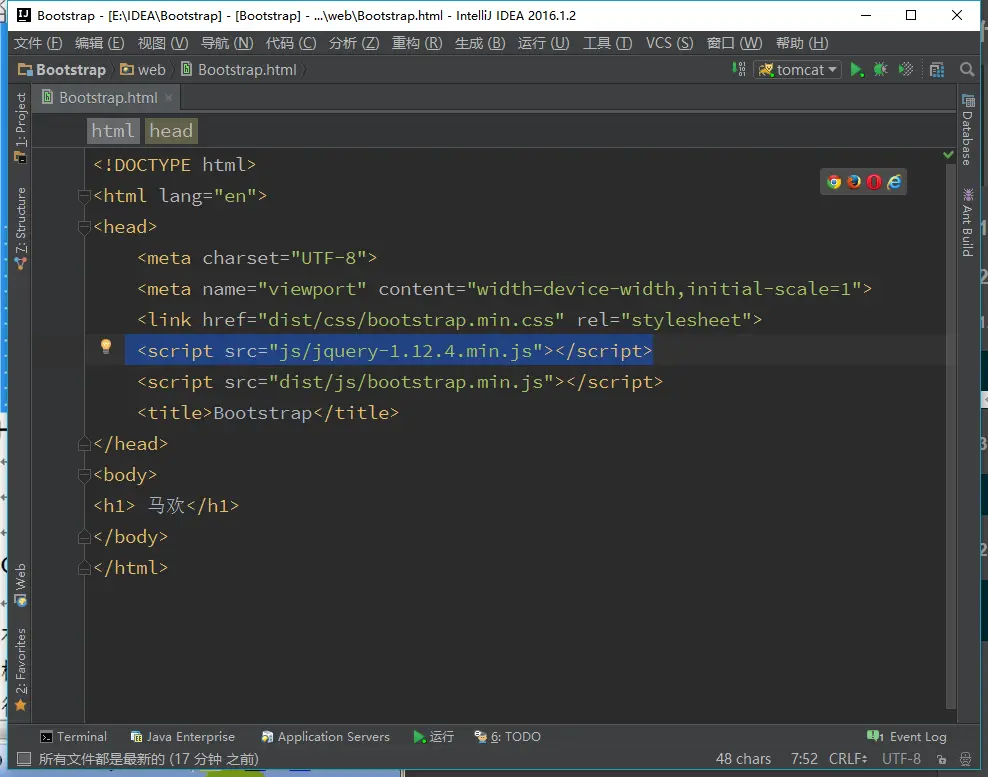Click cursor position 7:52 indicator

click(x=804, y=759)
